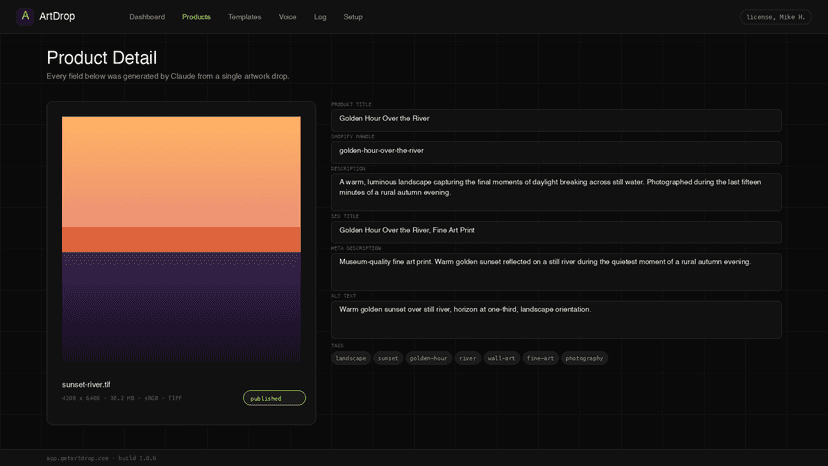The height and width of the screenshot is (466, 828).
Task: Click the build 1.0.0 footer text
Action: [x=137, y=458]
